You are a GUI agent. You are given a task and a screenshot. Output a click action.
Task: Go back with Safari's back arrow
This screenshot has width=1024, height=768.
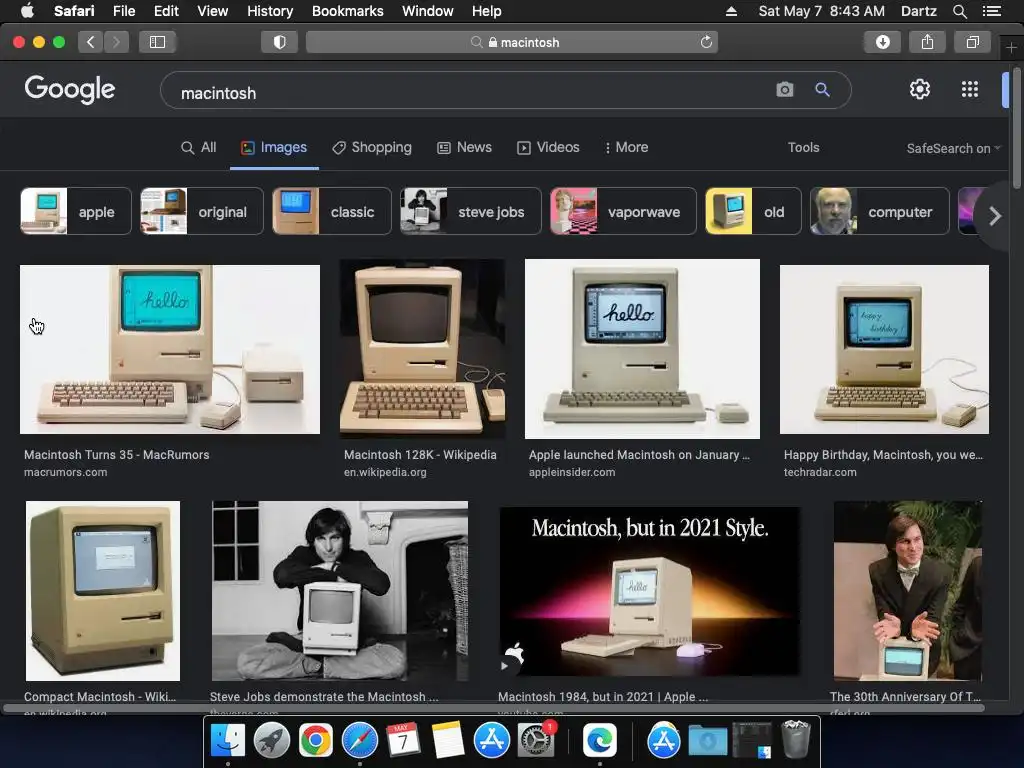(91, 42)
